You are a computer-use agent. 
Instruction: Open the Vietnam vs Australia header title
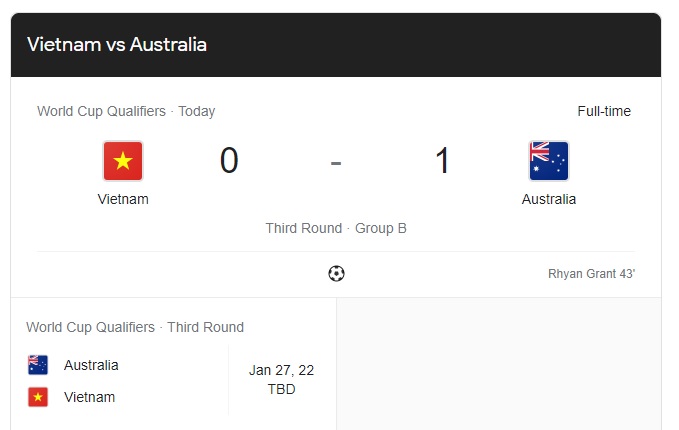[x=117, y=44]
